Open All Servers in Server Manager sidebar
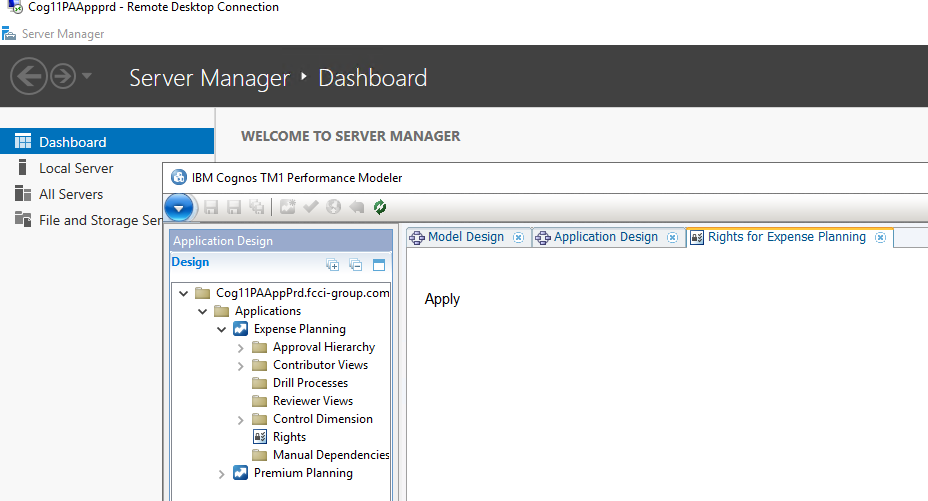The image size is (928, 501). (71, 195)
